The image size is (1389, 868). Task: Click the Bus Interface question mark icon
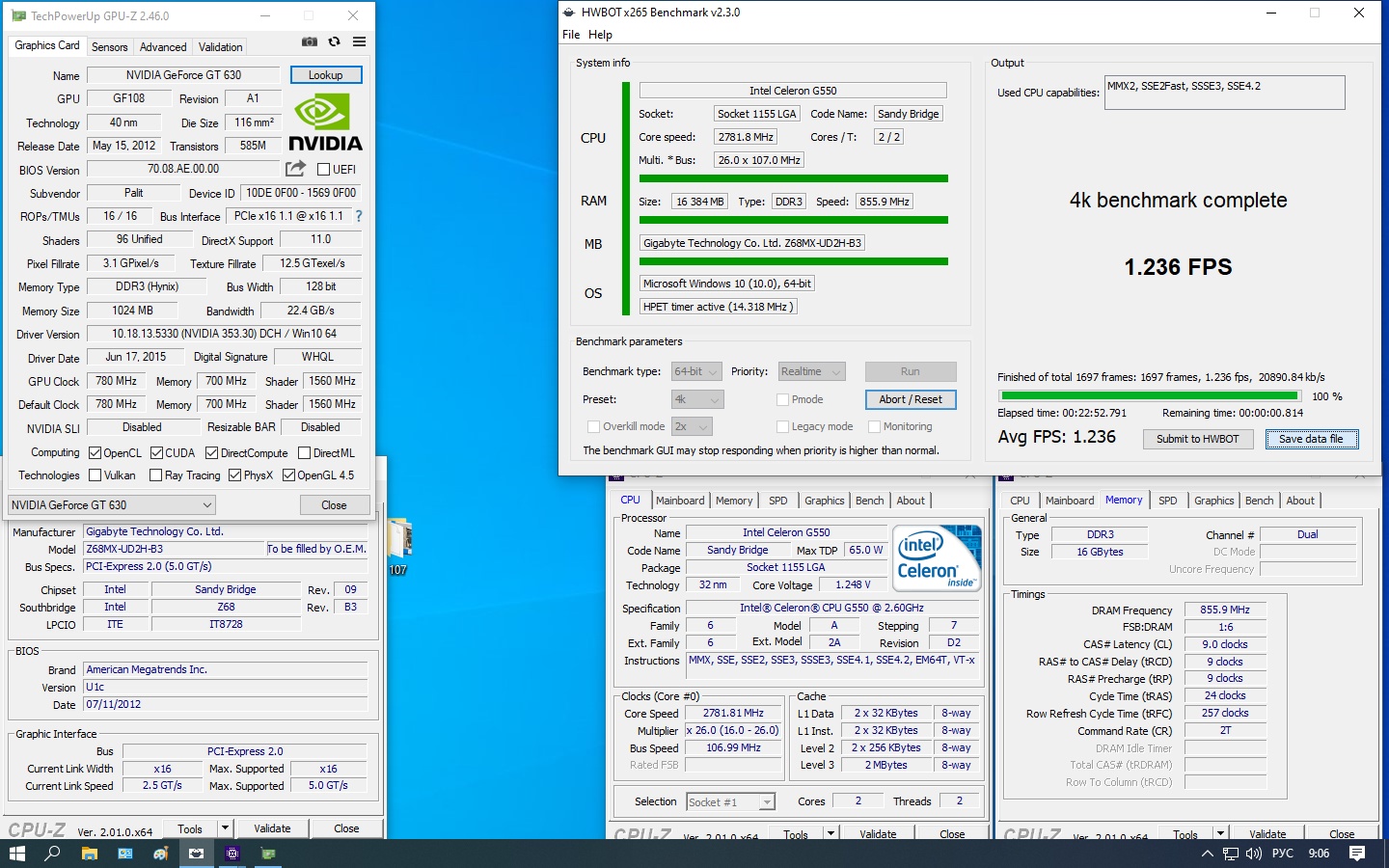click(359, 216)
